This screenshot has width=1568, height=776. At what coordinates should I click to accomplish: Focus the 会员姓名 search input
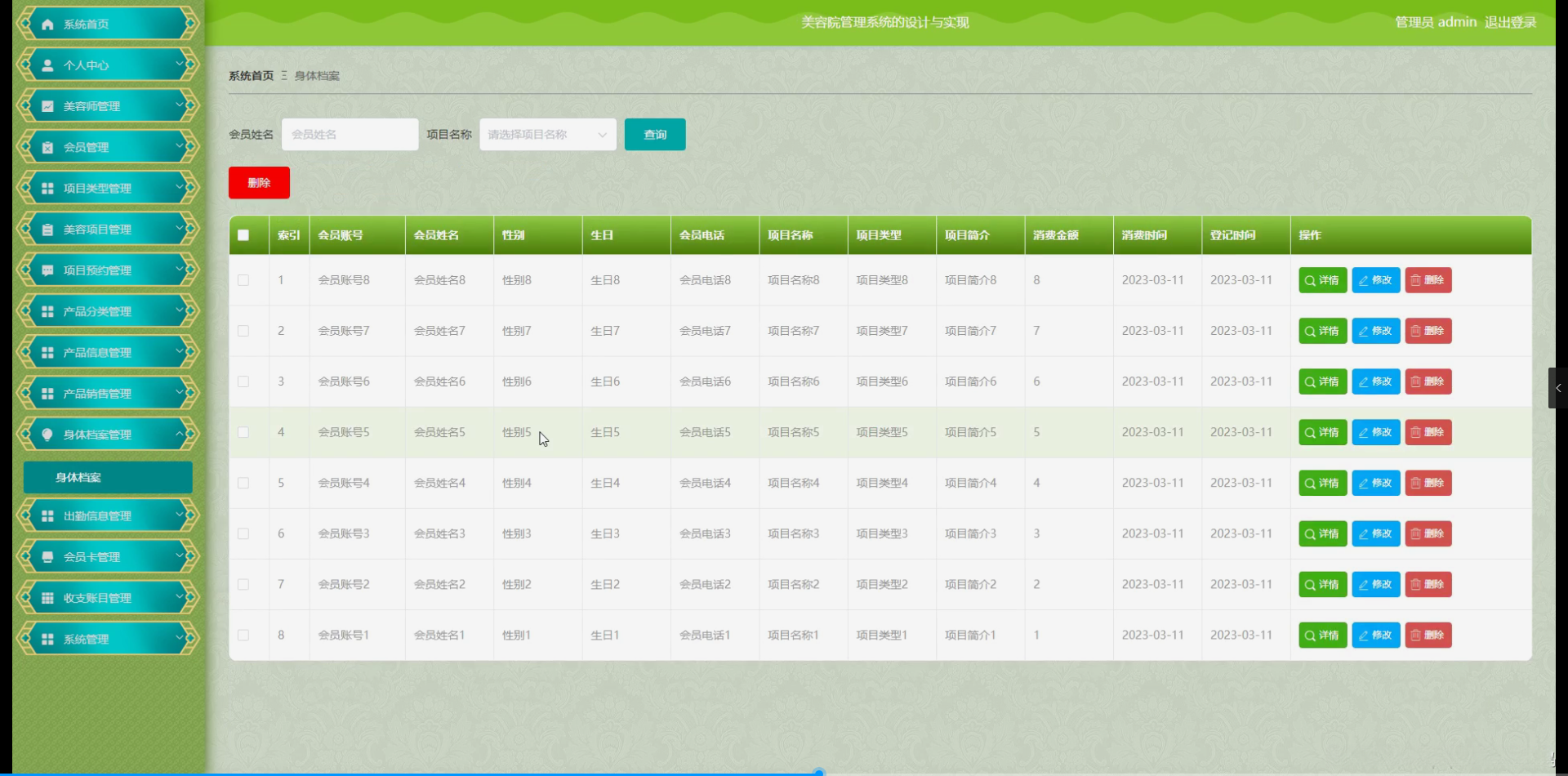click(x=350, y=135)
